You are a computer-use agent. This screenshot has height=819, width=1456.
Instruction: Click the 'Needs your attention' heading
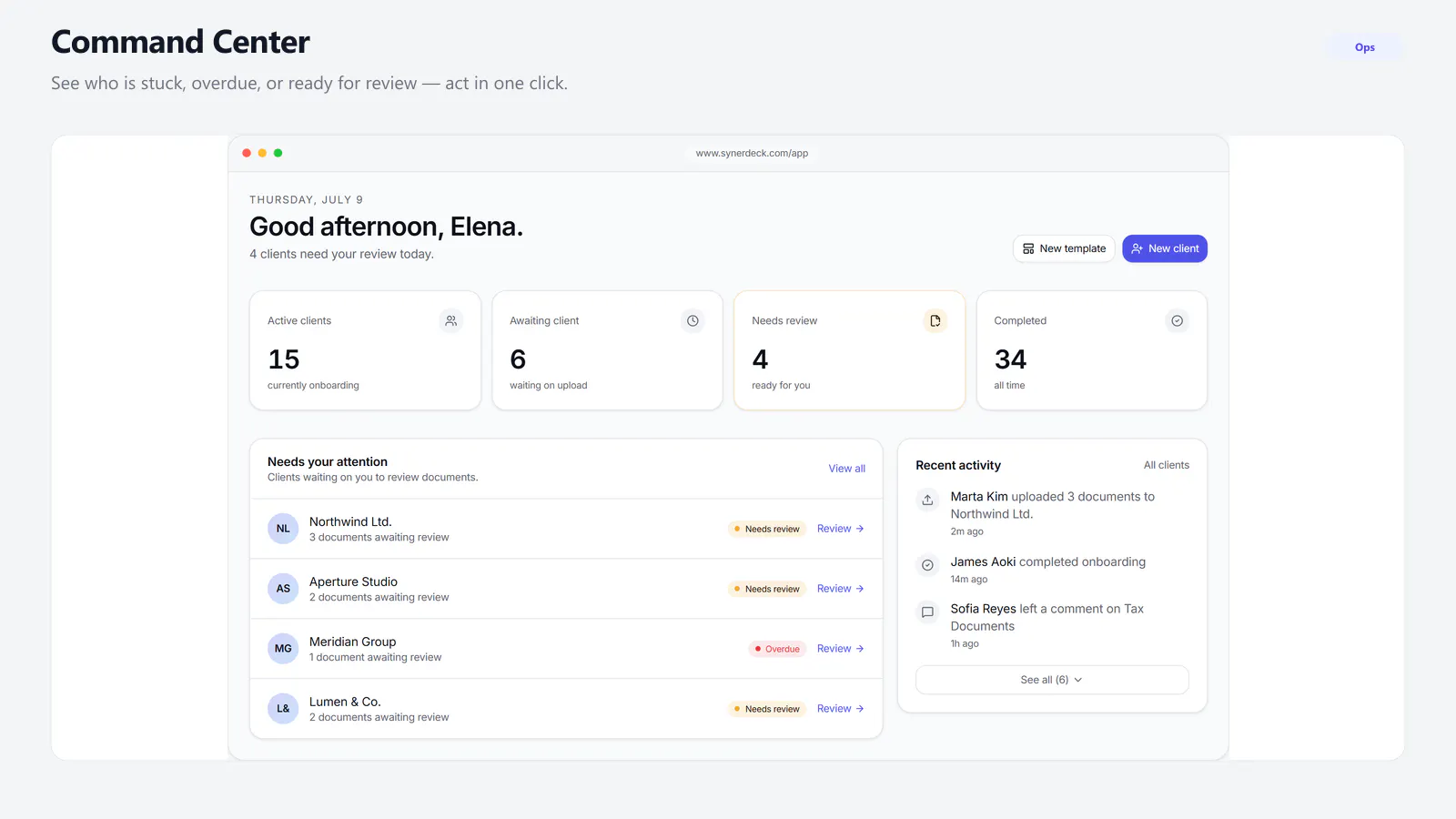point(328,462)
